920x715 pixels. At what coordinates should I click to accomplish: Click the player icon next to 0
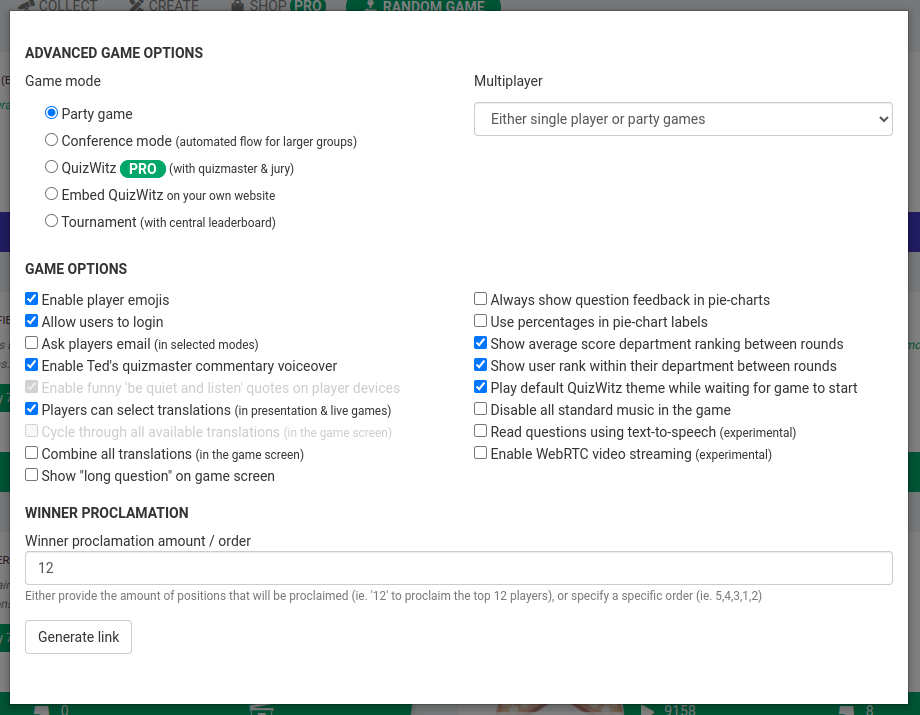click(42, 710)
